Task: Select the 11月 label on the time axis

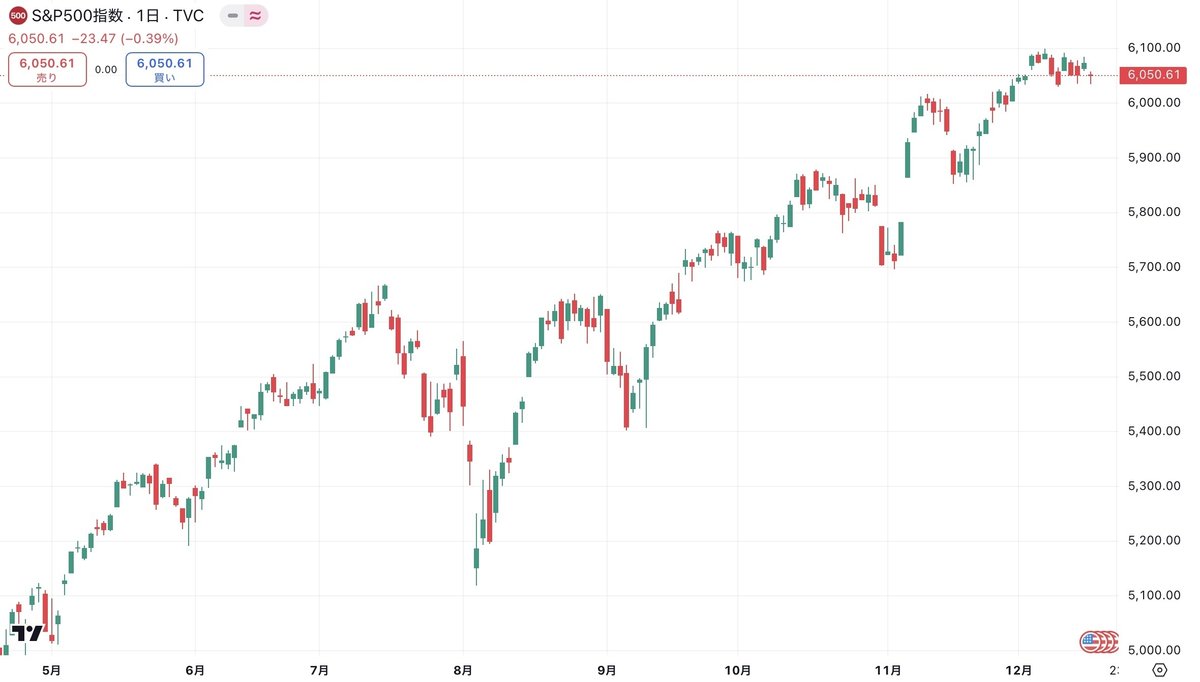Action: click(888, 669)
